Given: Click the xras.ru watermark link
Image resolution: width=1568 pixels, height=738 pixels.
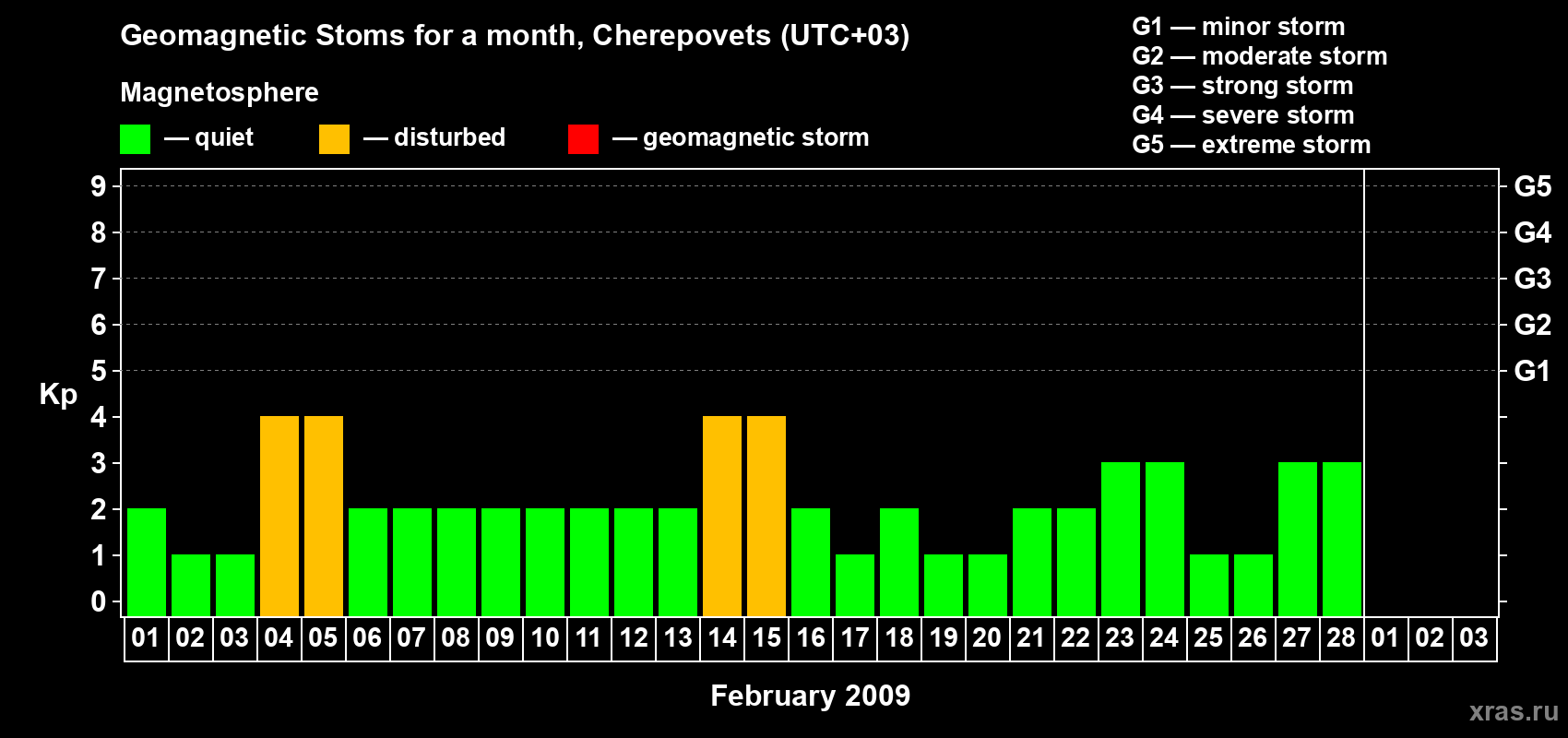Looking at the screenshot, I should point(1513,711).
